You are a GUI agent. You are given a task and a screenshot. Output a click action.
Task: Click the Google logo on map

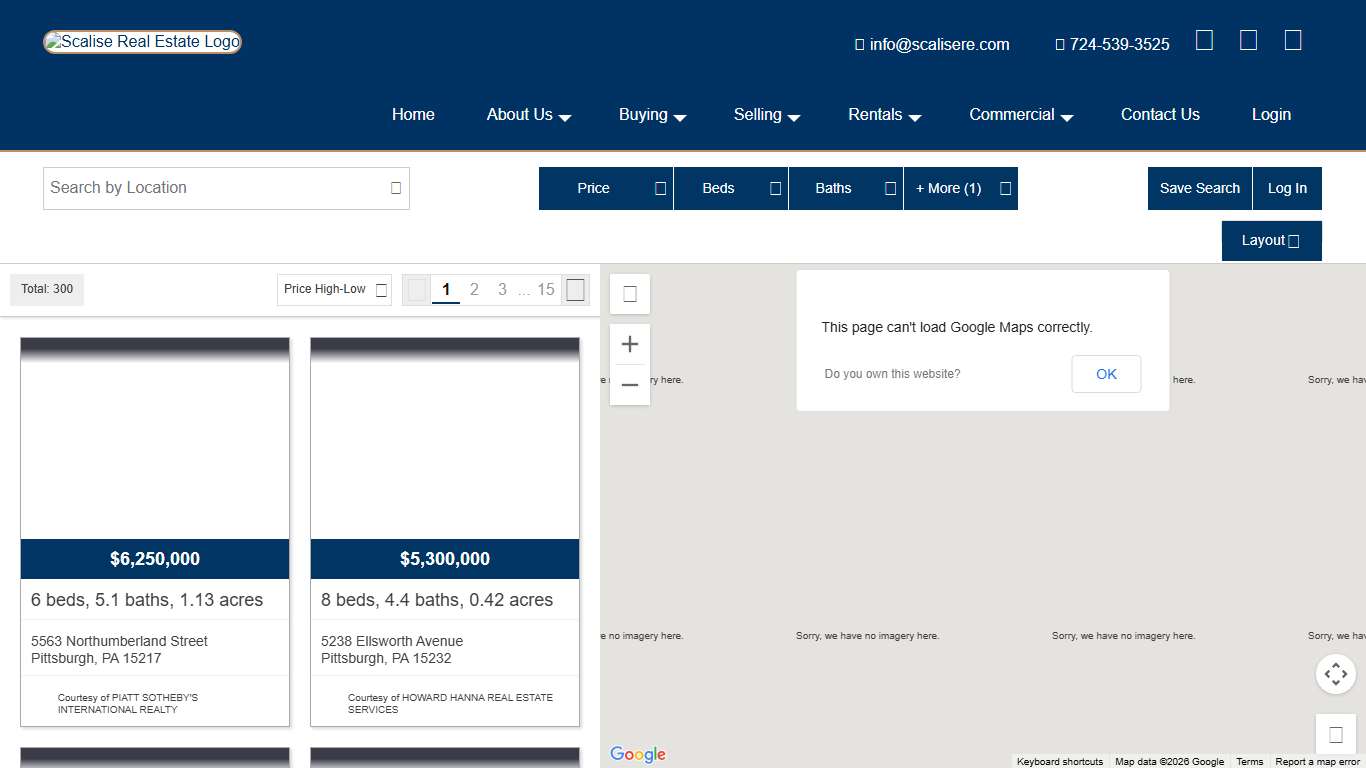(637, 754)
